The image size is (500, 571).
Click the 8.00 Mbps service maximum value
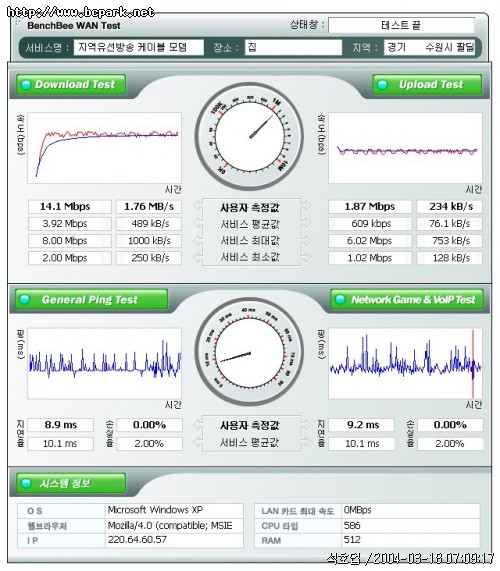click(x=70, y=241)
